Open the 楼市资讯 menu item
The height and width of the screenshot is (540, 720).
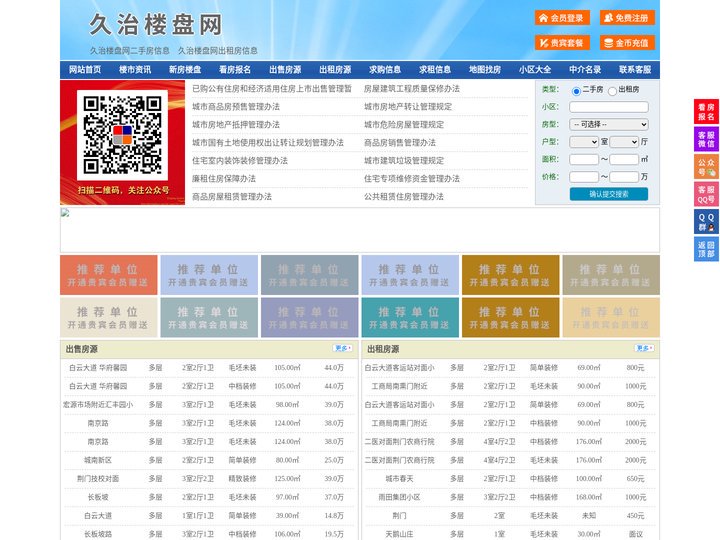coord(135,70)
